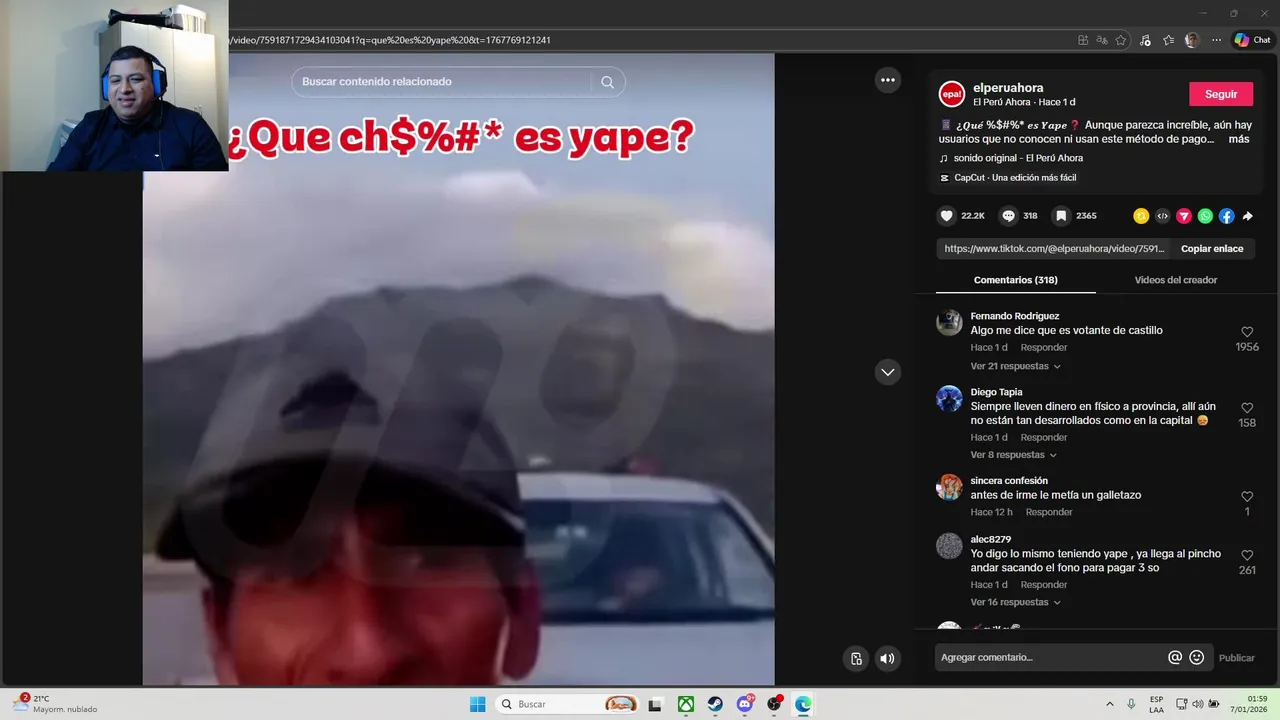Screen dimensions: 1280x720
Task: Open elperuahora profile avatar
Action: click(951, 94)
